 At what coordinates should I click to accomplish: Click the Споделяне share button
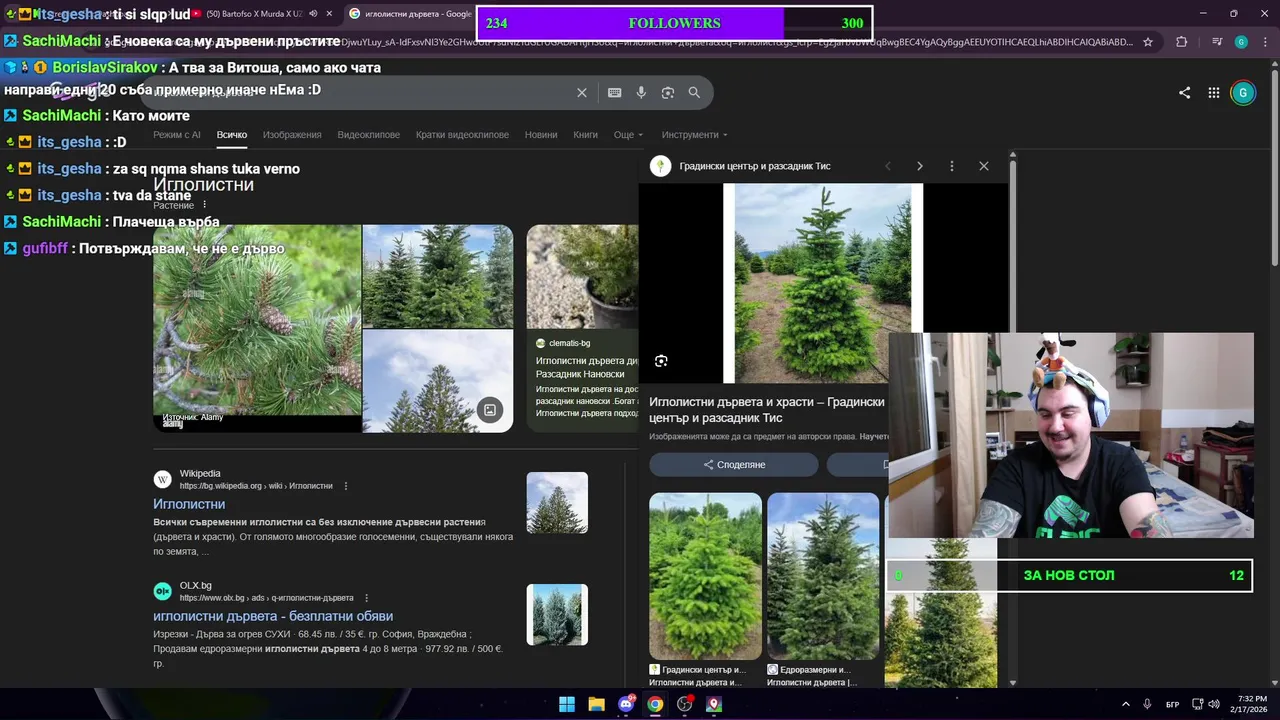tap(734, 464)
